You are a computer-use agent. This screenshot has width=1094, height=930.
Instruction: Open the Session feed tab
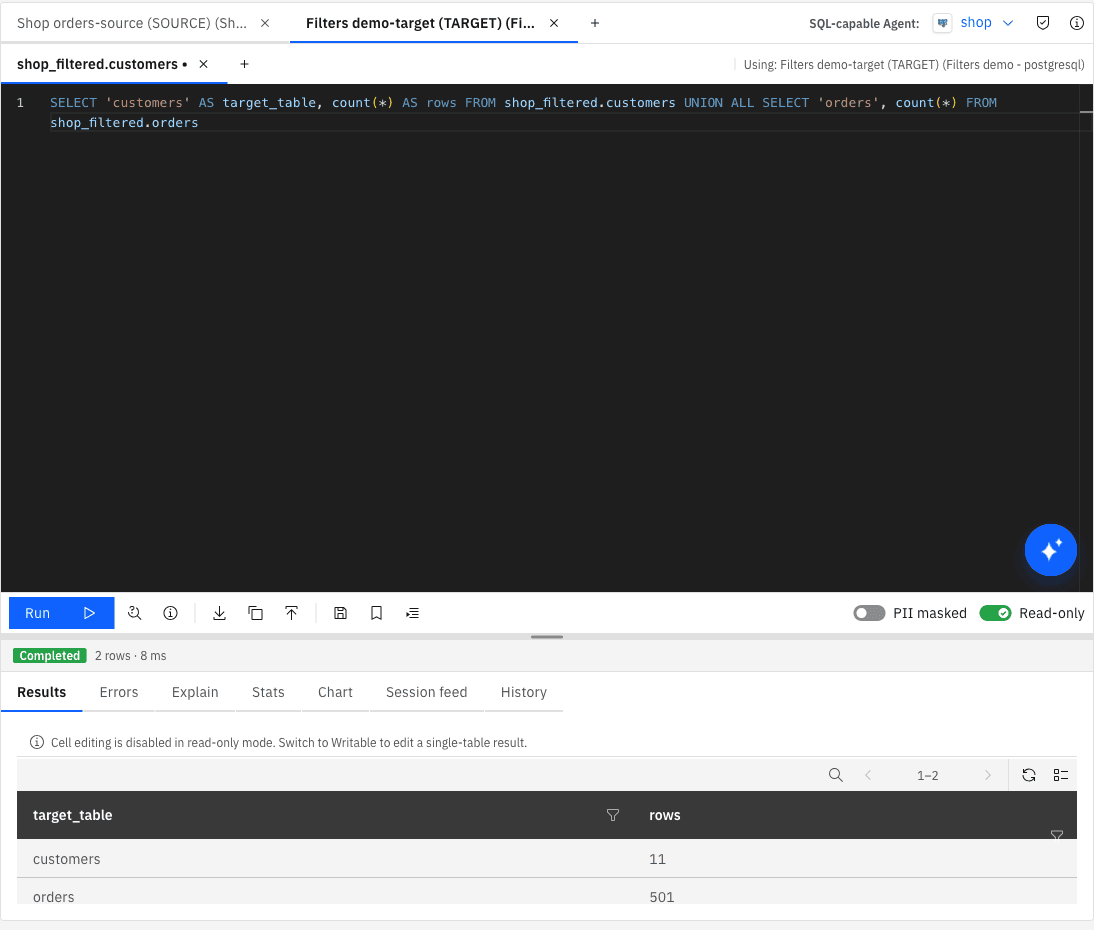[x=426, y=692]
